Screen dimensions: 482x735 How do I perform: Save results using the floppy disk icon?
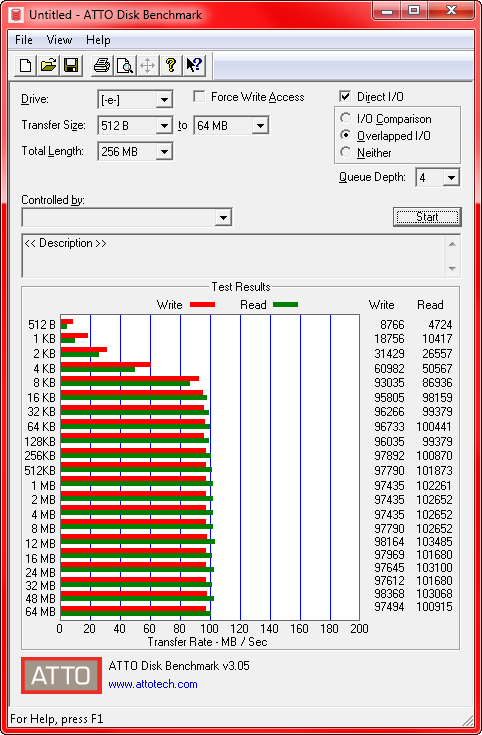coord(71,65)
